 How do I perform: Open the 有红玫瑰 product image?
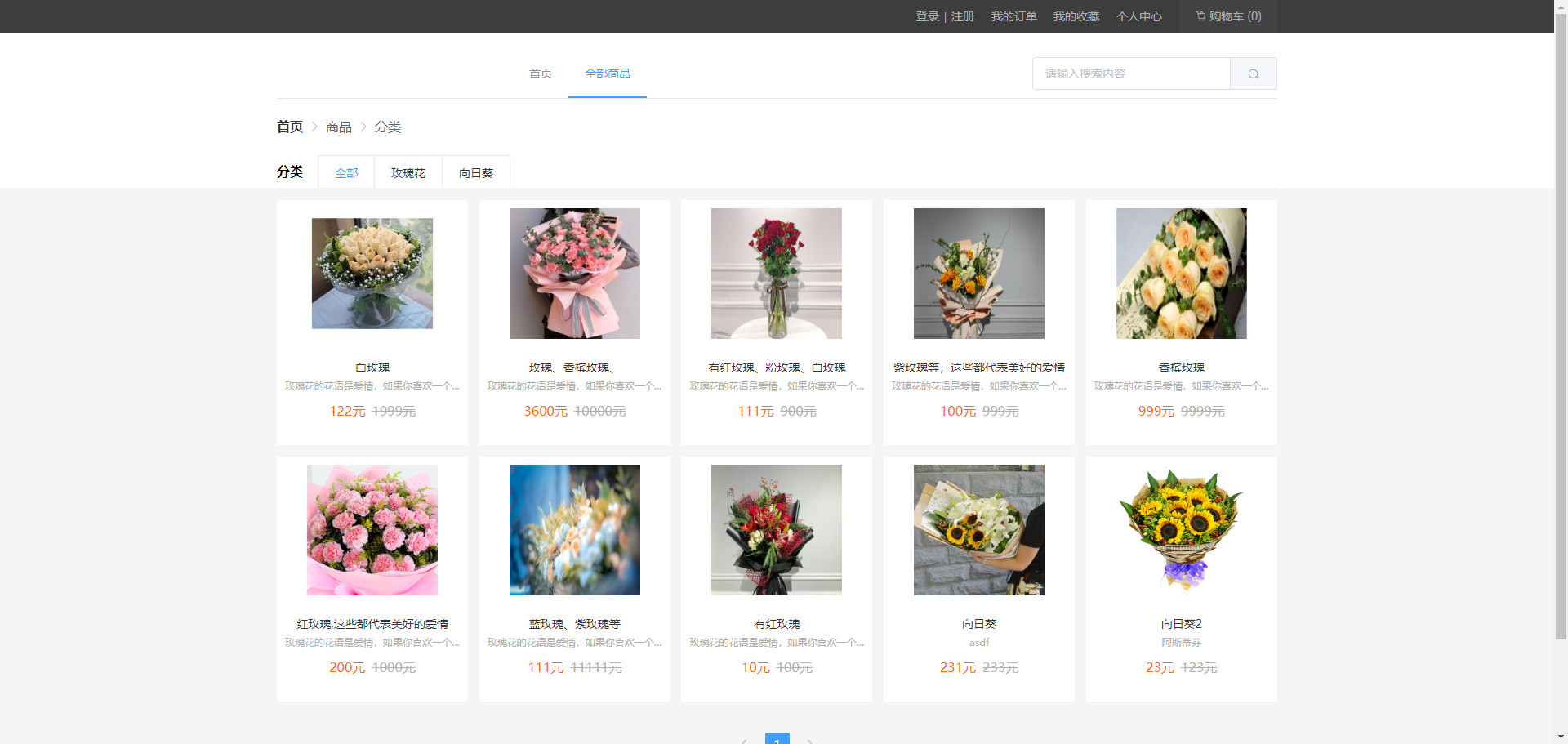pos(777,530)
